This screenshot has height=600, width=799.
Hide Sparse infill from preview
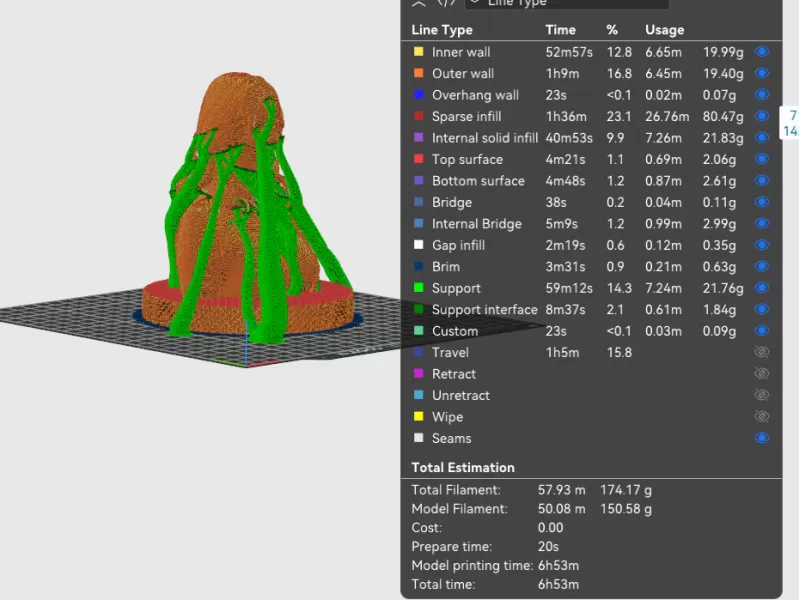click(762, 116)
